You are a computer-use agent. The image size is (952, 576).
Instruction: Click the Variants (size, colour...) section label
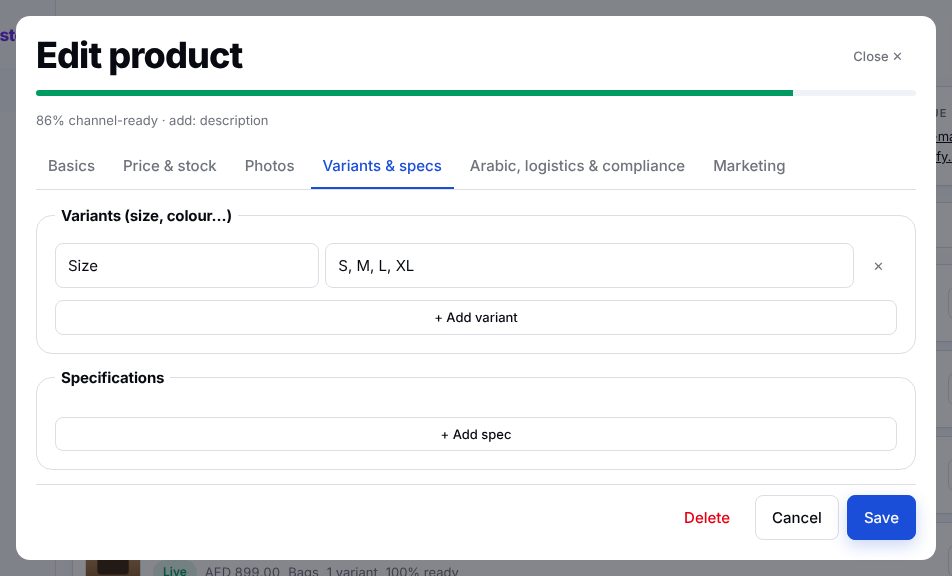tap(146, 216)
